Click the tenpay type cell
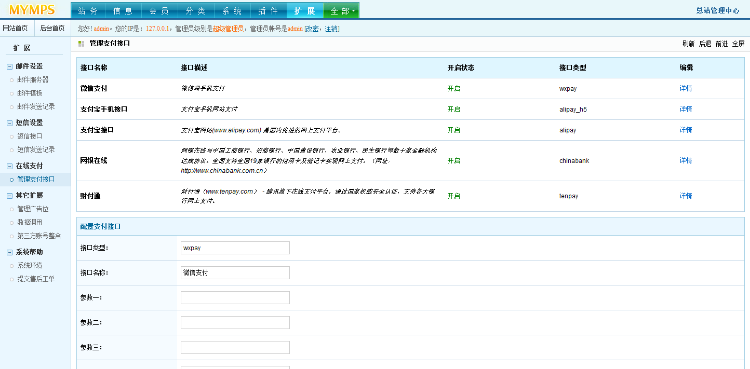This screenshot has width=750, height=369. tap(568, 196)
